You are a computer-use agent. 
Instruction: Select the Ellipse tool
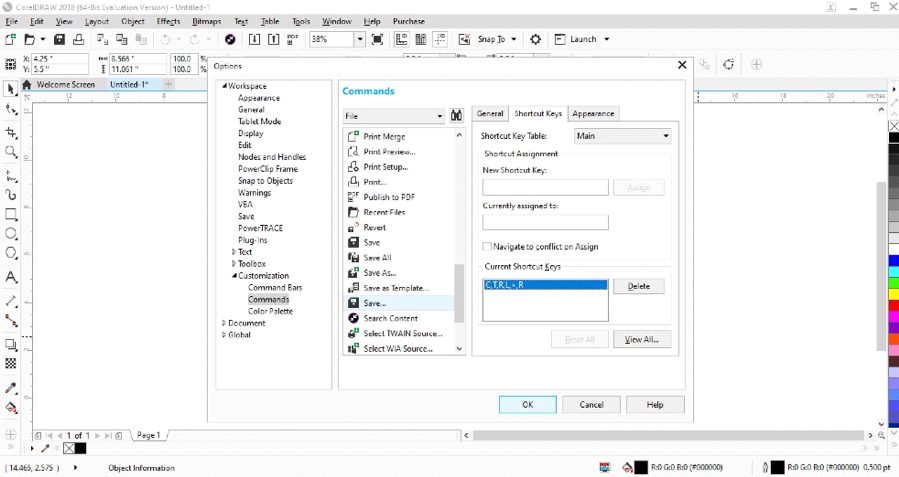click(10, 234)
